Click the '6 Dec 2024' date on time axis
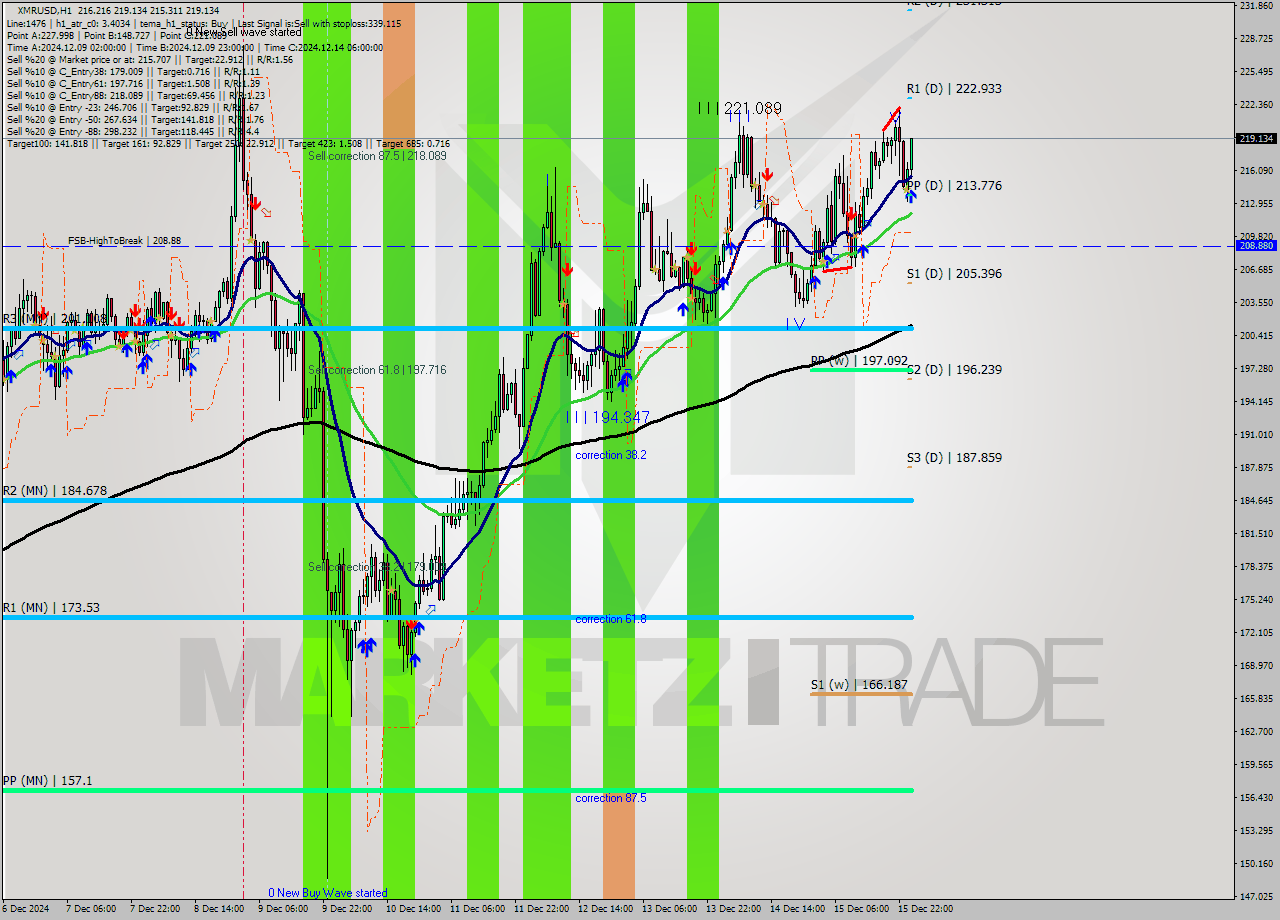1280x920 pixels. [25, 909]
